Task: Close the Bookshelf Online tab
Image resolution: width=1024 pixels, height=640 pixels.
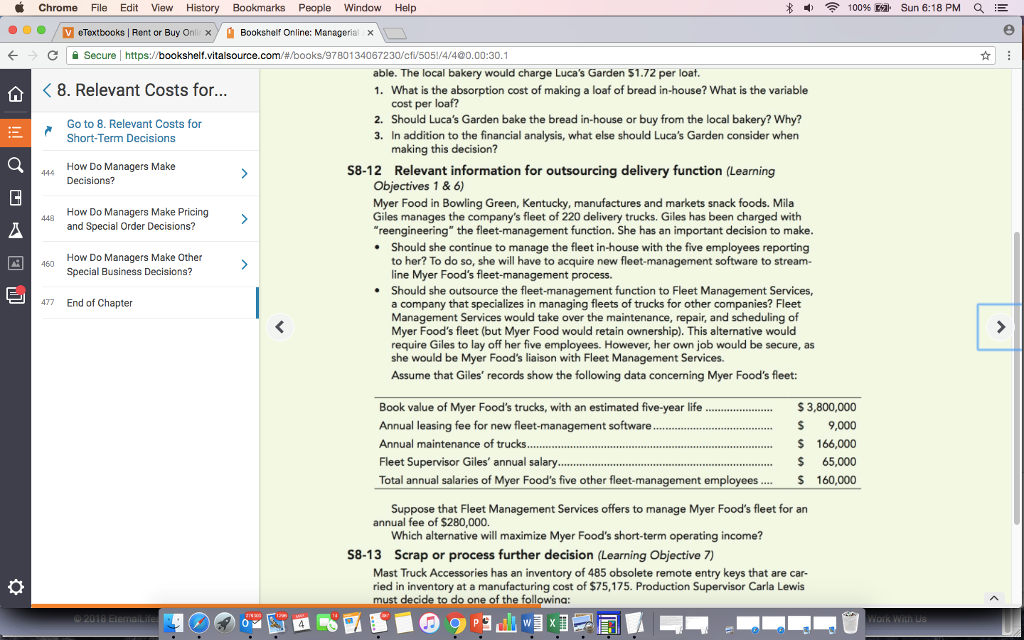Action: coord(370,33)
